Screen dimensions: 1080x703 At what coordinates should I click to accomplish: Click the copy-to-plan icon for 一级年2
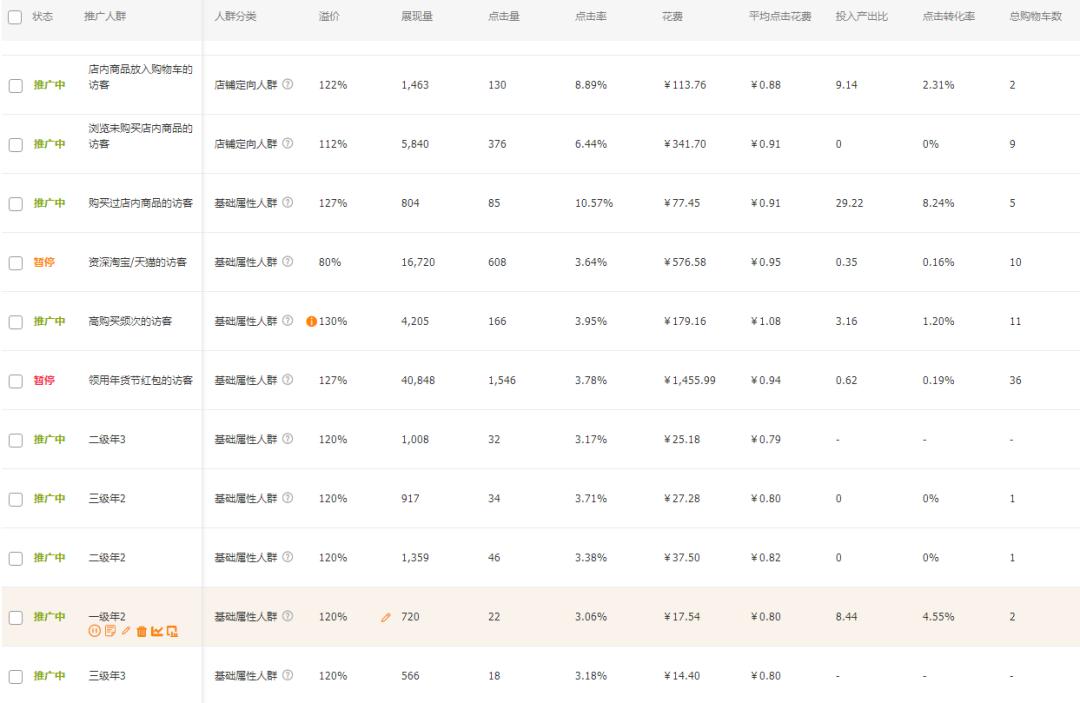[x=173, y=631]
